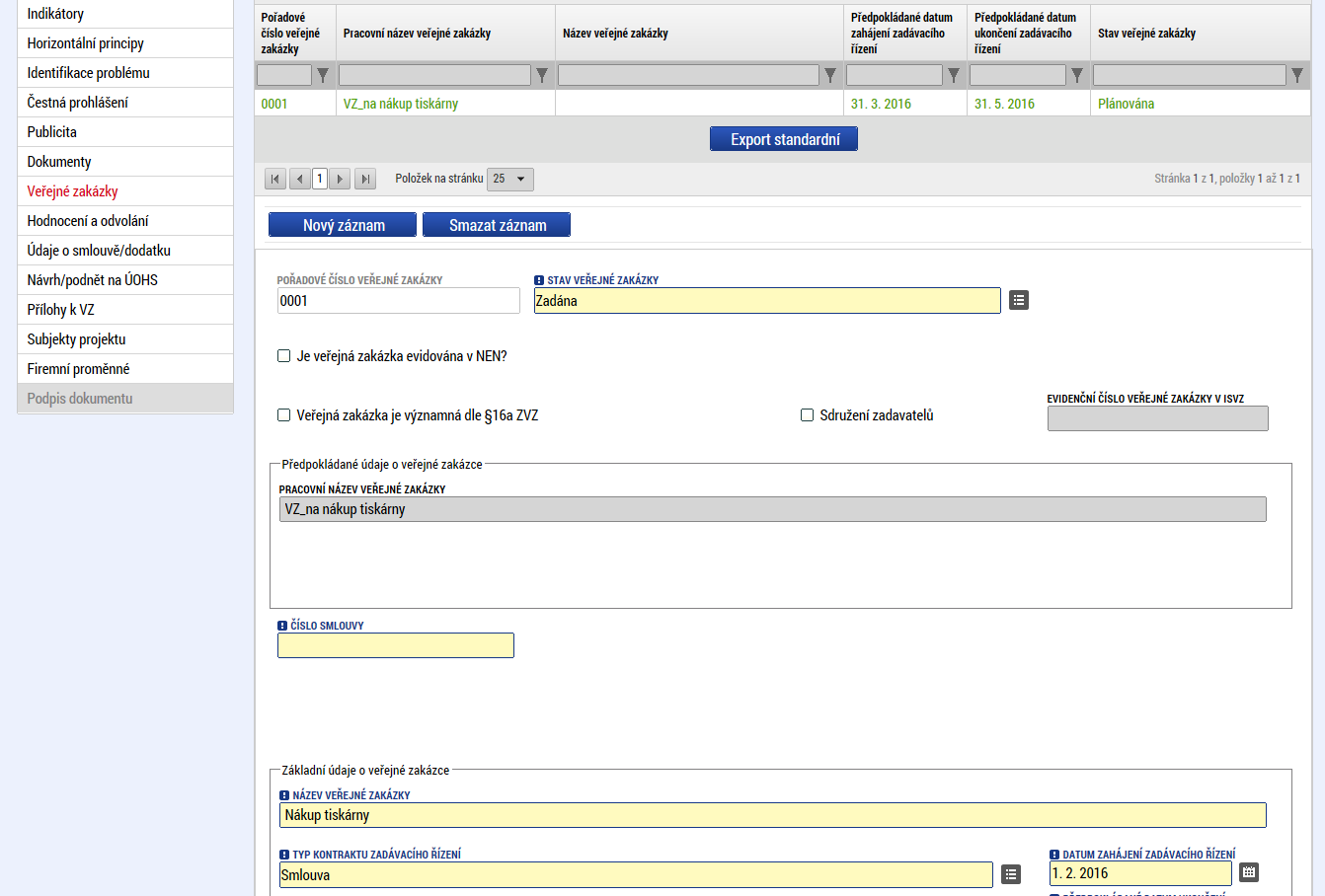Go to first page of table

pyautogui.click(x=275, y=179)
